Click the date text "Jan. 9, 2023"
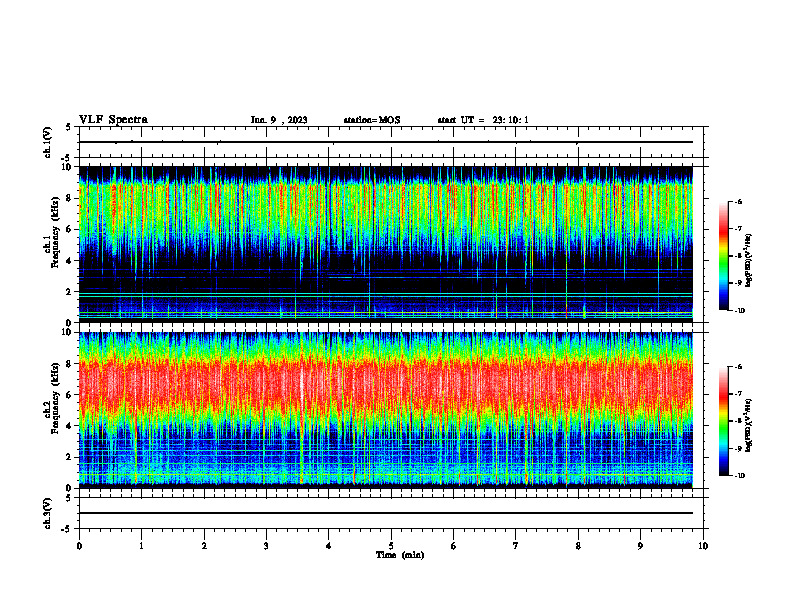The image size is (792, 612). tap(279, 120)
